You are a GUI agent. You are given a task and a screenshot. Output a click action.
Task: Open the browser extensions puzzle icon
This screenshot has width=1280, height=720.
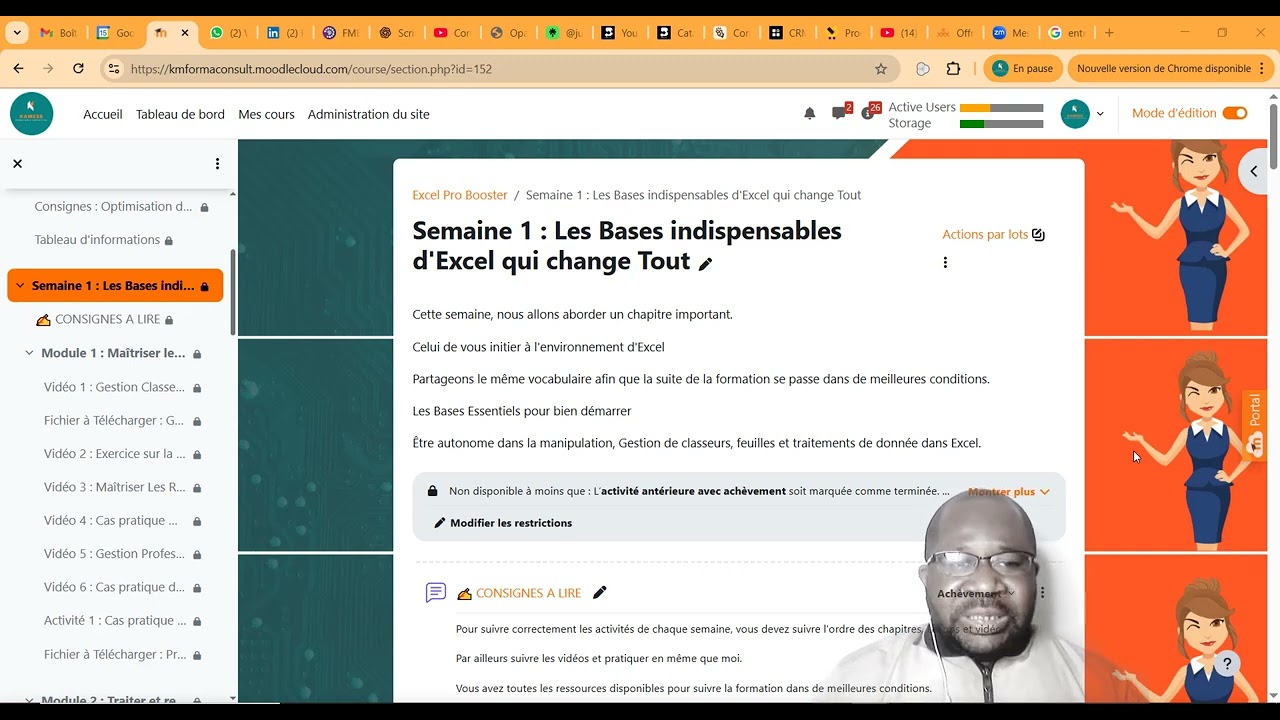pyautogui.click(x=953, y=69)
